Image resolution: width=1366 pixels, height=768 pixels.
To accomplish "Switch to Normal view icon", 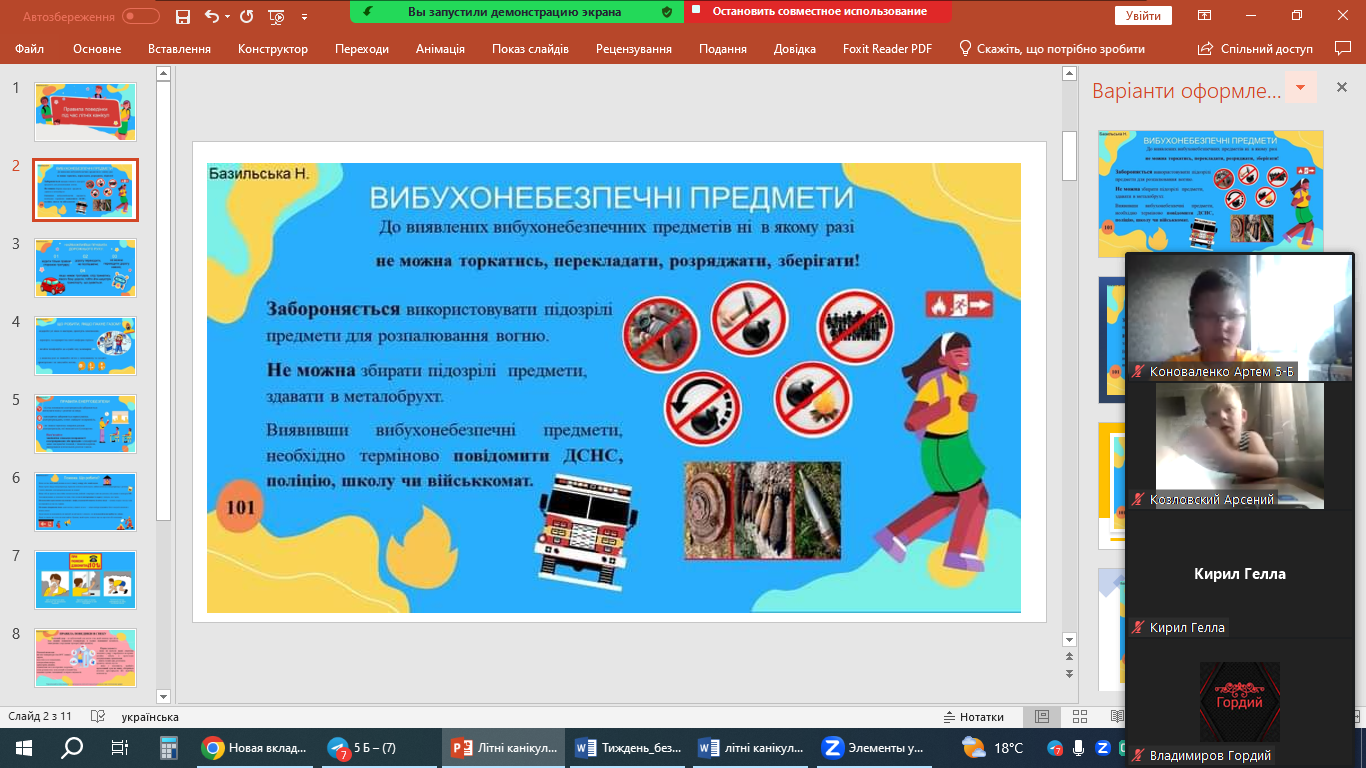I will (x=1041, y=717).
